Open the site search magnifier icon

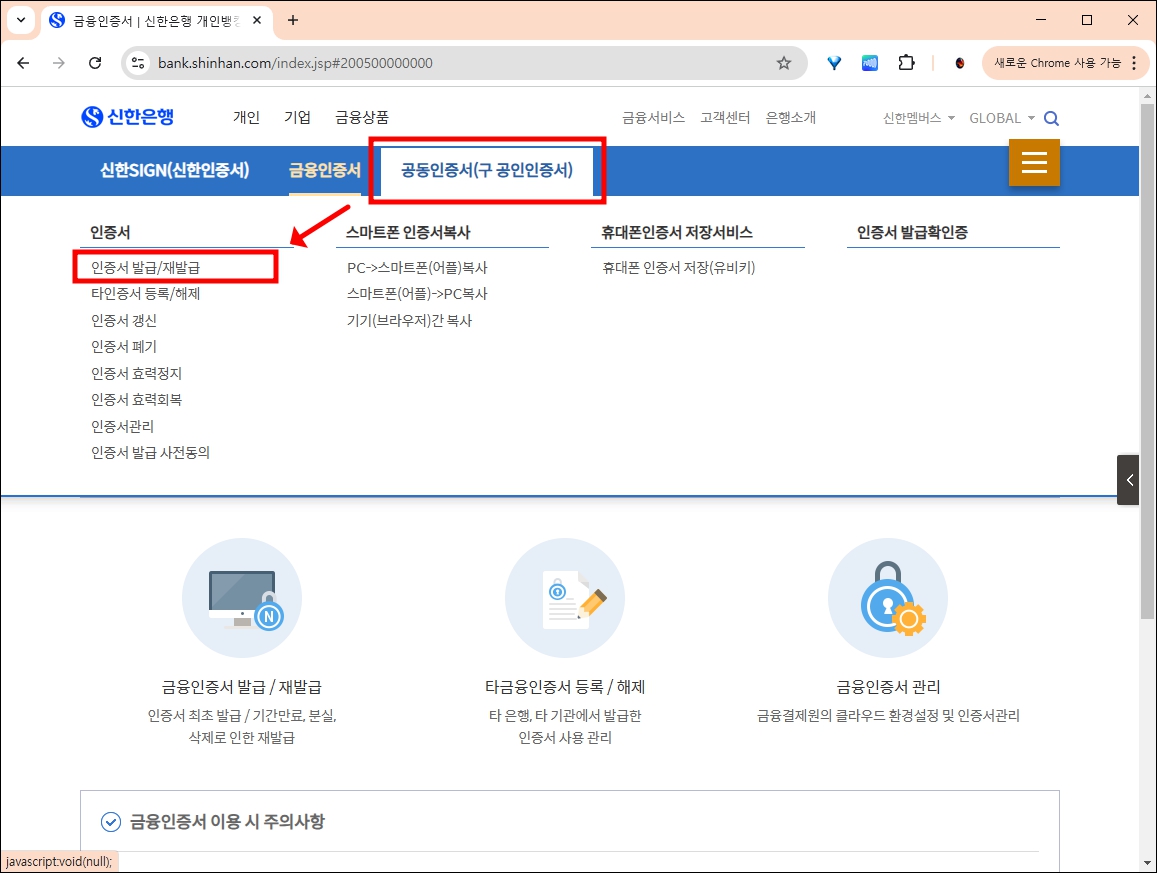click(1051, 117)
